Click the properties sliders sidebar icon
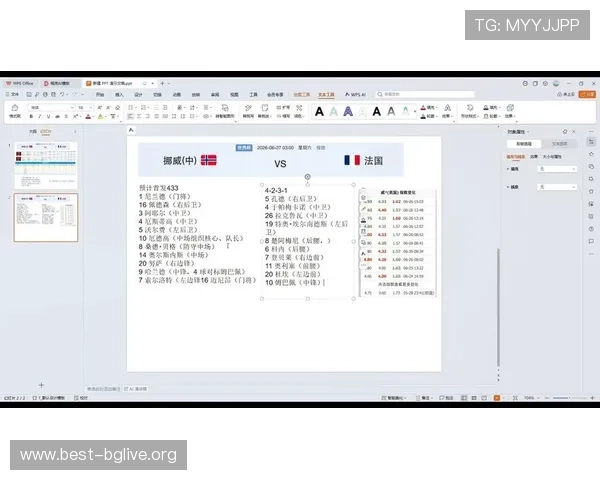This screenshot has width=600, height=480. 591,142
